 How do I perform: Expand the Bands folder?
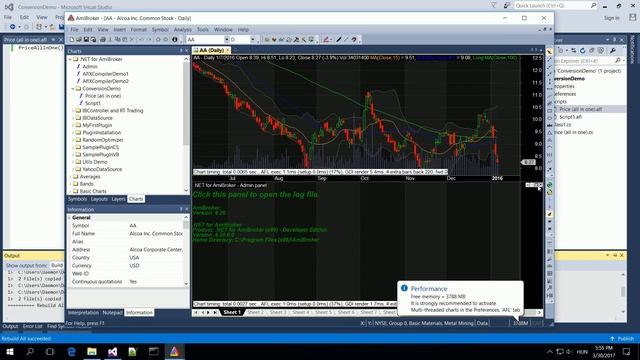pyautogui.click(x=70, y=184)
